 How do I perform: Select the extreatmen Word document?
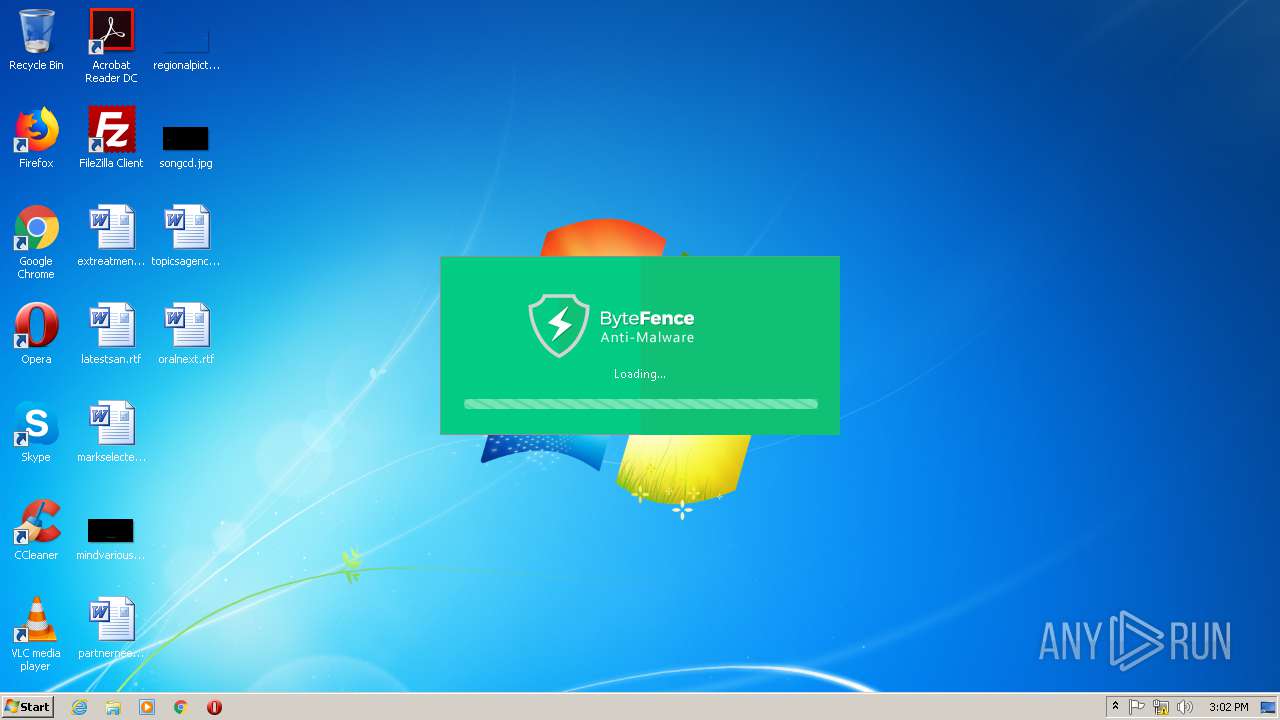[x=111, y=236]
